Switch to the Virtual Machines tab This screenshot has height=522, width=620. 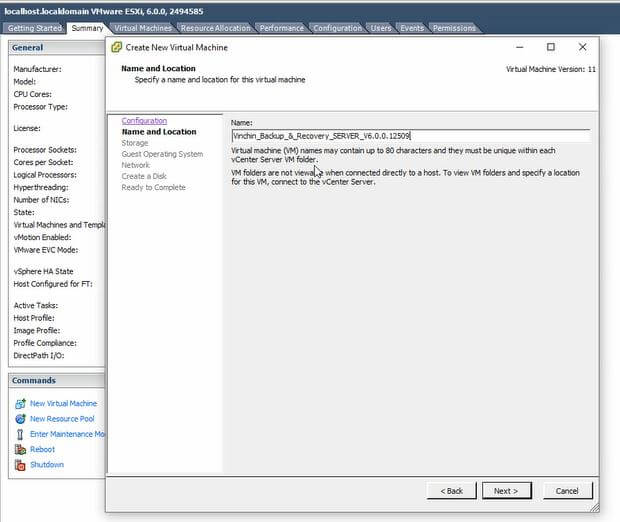coord(143,28)
